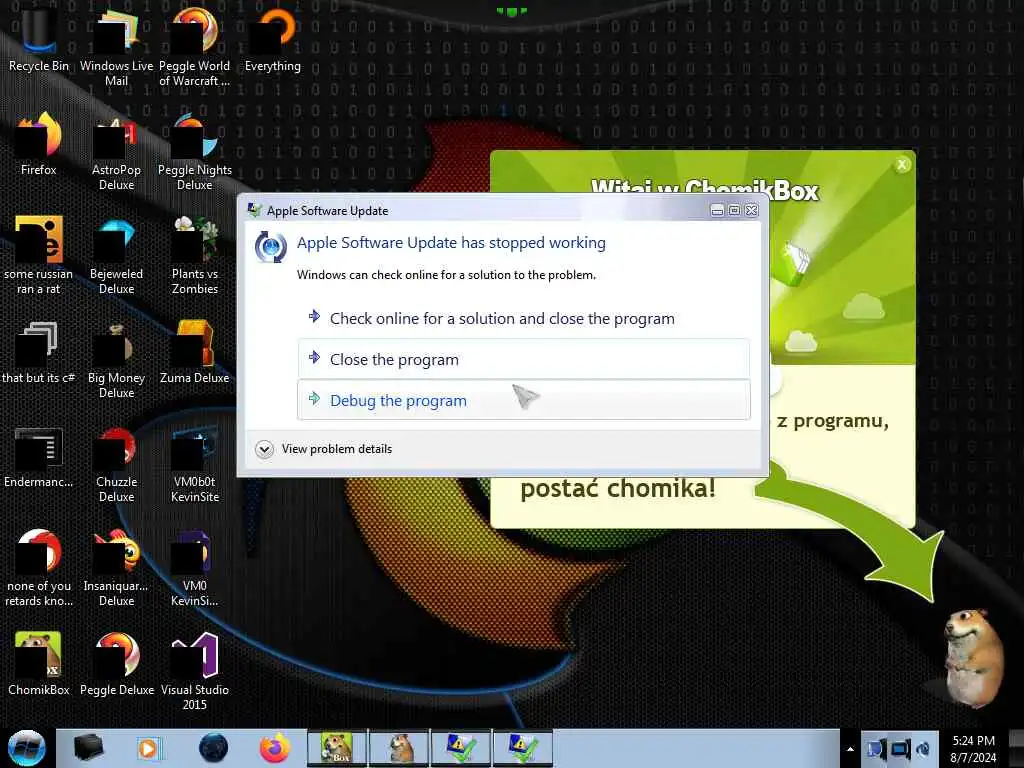This screenshot has height=768, width=1024.
Task: Show hidden tray icons arrow
Action: click(x=850, y=749)
